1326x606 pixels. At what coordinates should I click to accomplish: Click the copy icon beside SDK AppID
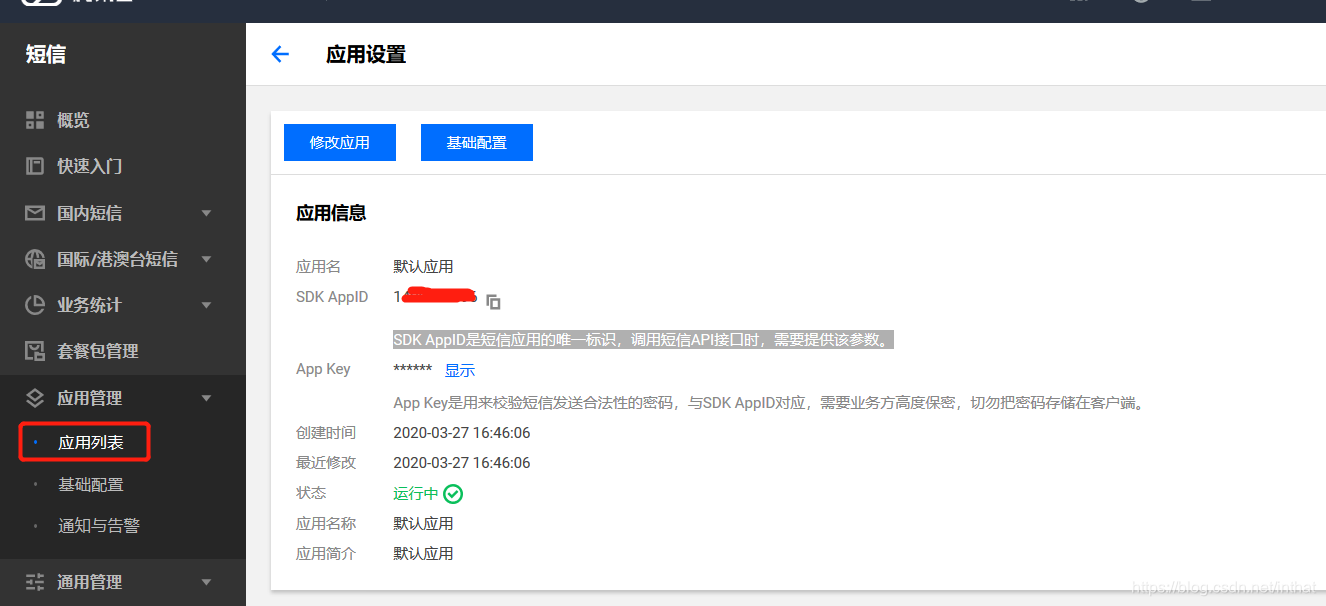coord(492,301)
